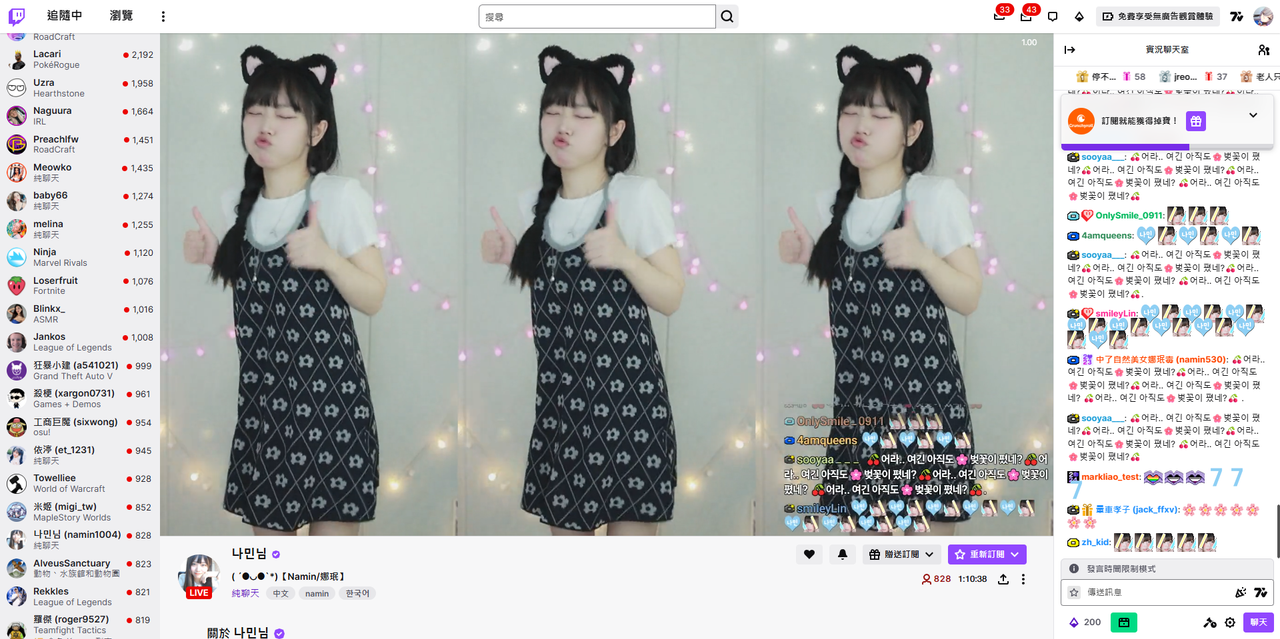Open the purple gift icon in drops banner
1280x639 pixels.
pyautogui.click(x=1196, y=120)
